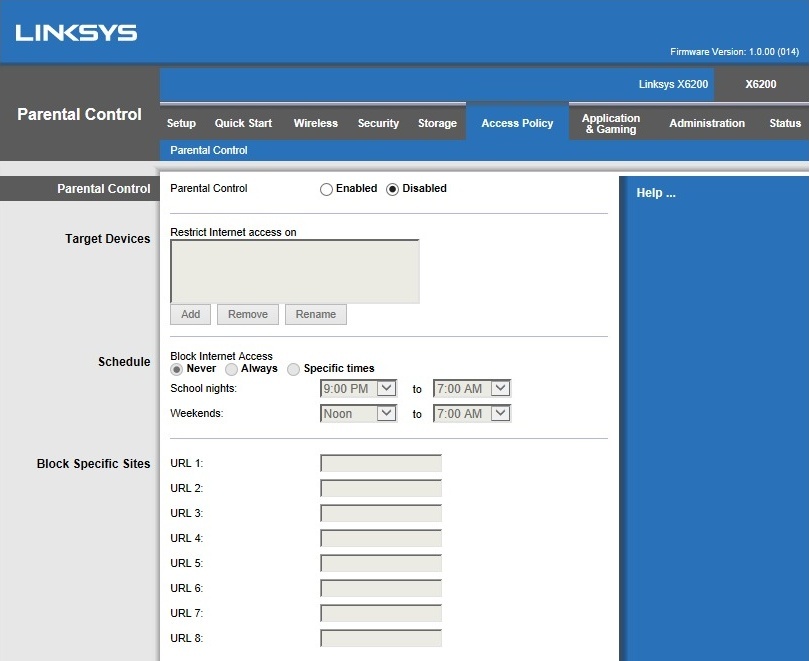Enable Parental Control
This screenshot has height=661, width=809.
tap(325, 188)
